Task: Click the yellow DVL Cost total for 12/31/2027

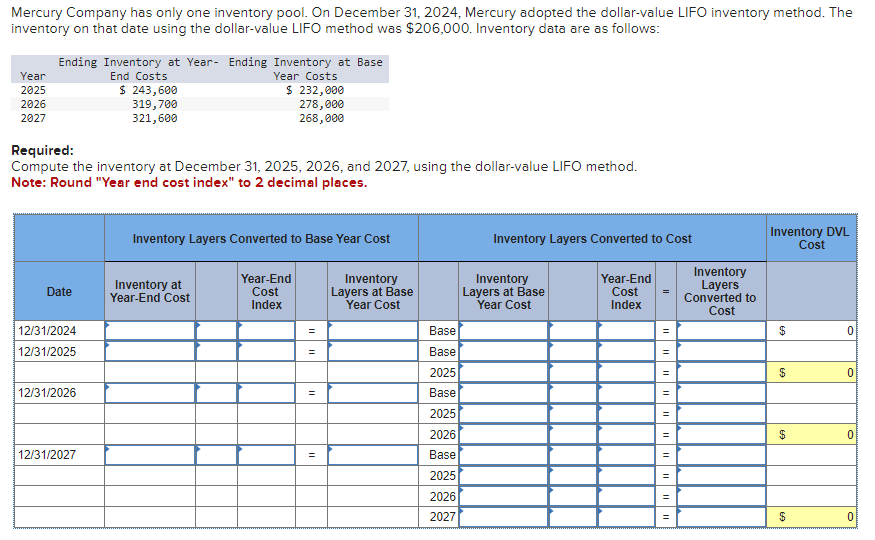Action: coord(811,517)
